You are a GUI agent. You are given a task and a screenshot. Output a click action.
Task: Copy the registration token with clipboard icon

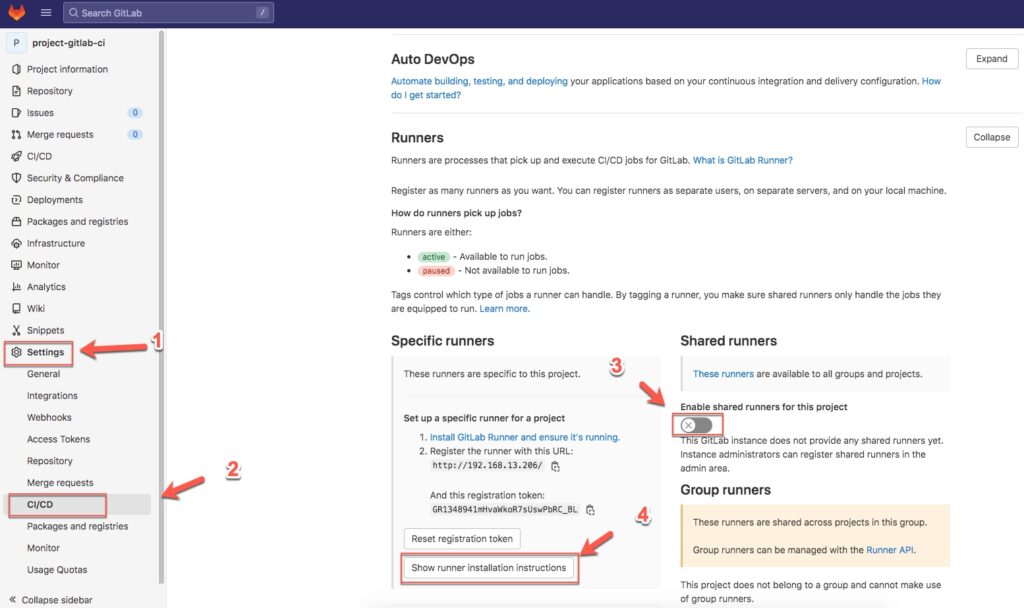click(590, 510)
